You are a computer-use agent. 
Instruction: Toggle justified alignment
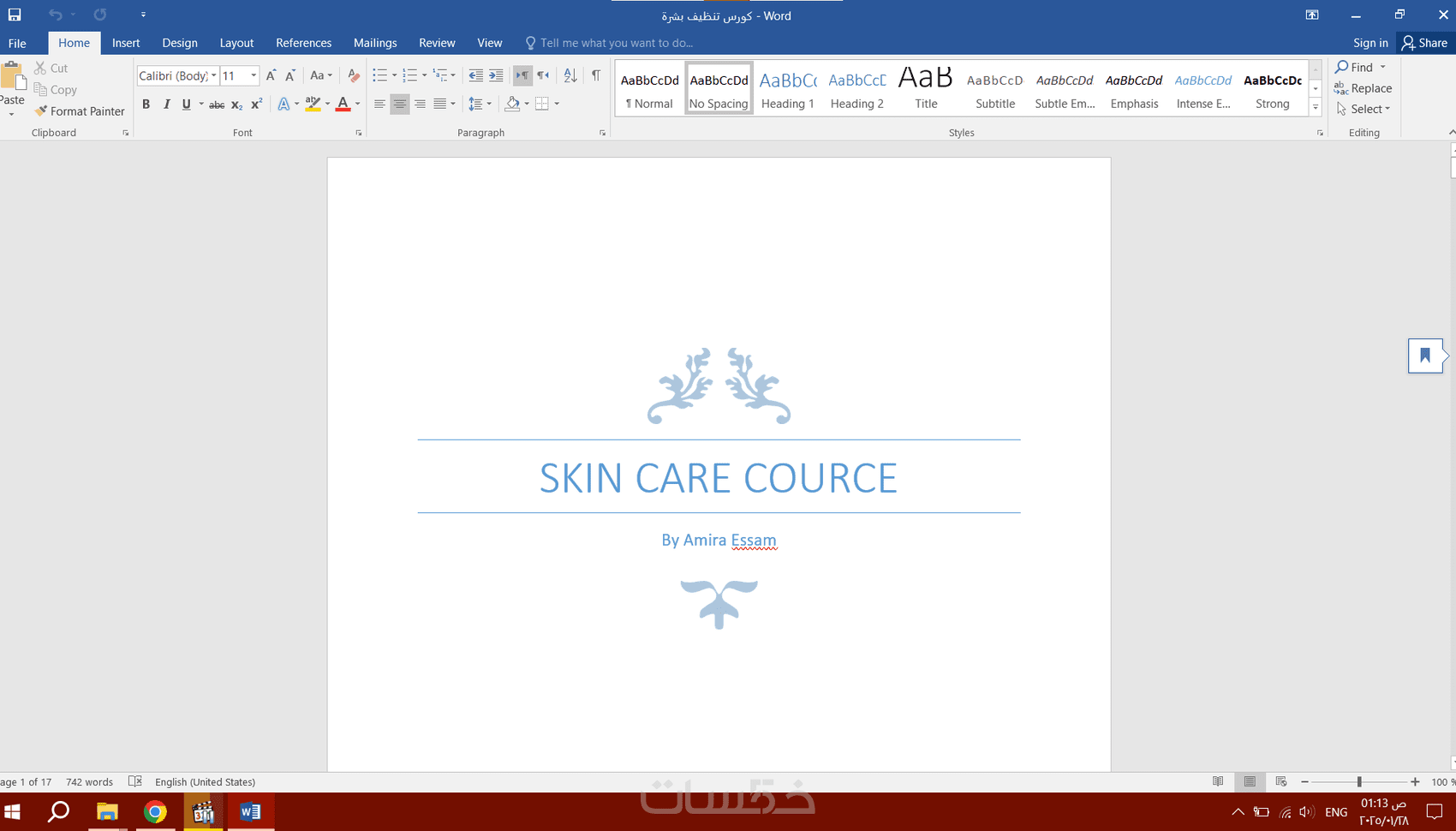click(439, 105)
